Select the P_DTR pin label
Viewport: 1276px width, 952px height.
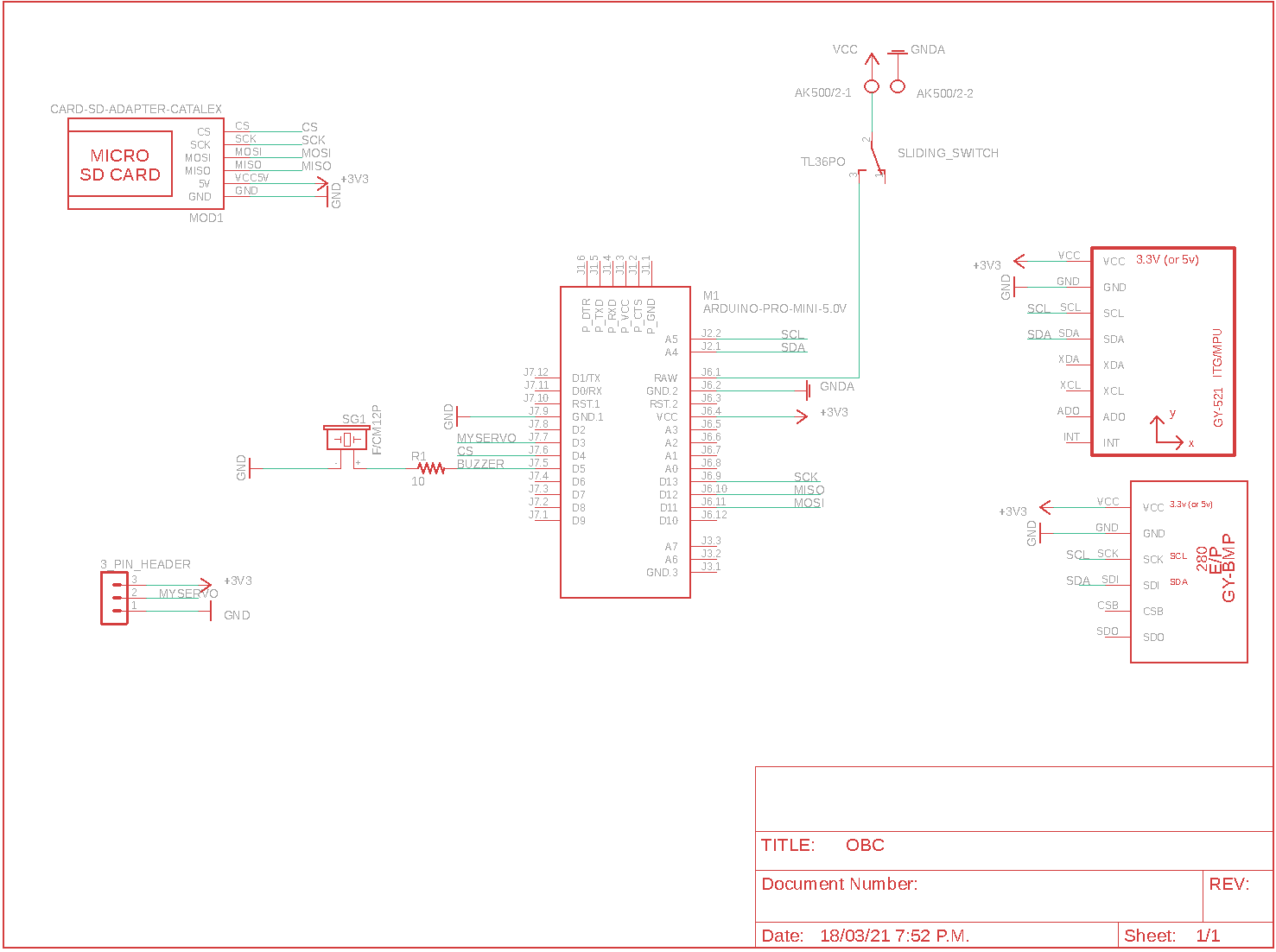(x=587, y=315)
